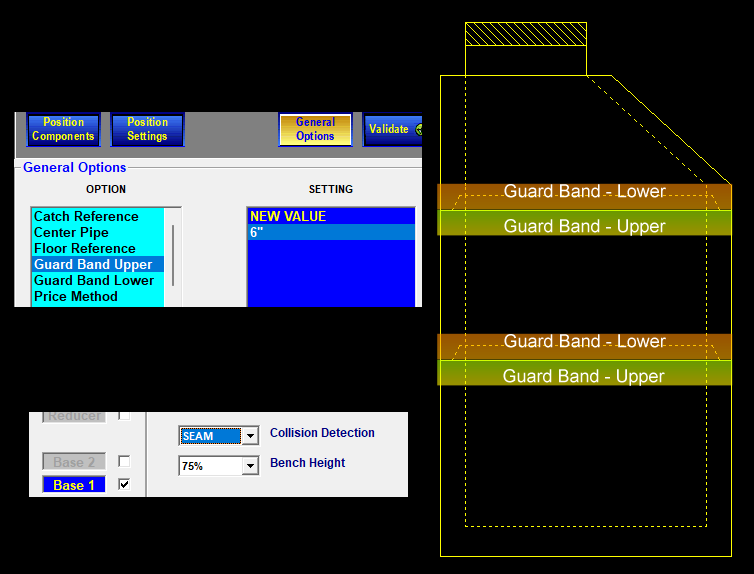This screenshot has height=574, width=754.
Task: Uncheck the Base 1 checkbox
Action: 124,484
